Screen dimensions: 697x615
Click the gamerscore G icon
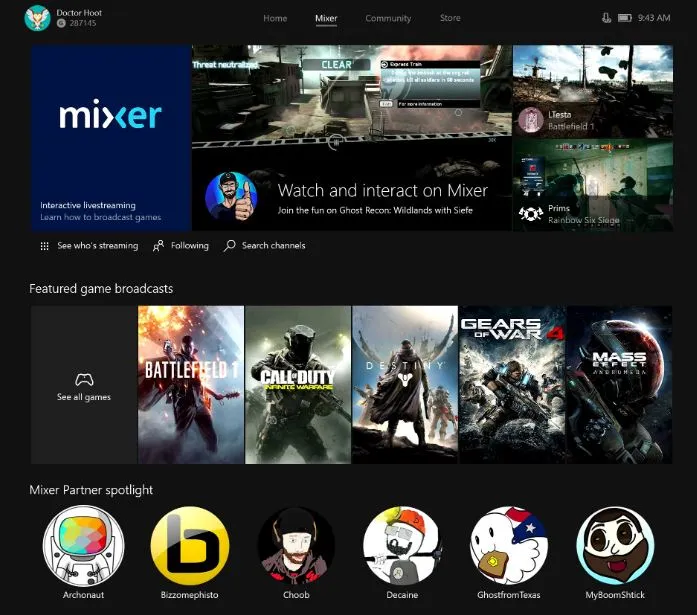[61, 23]
